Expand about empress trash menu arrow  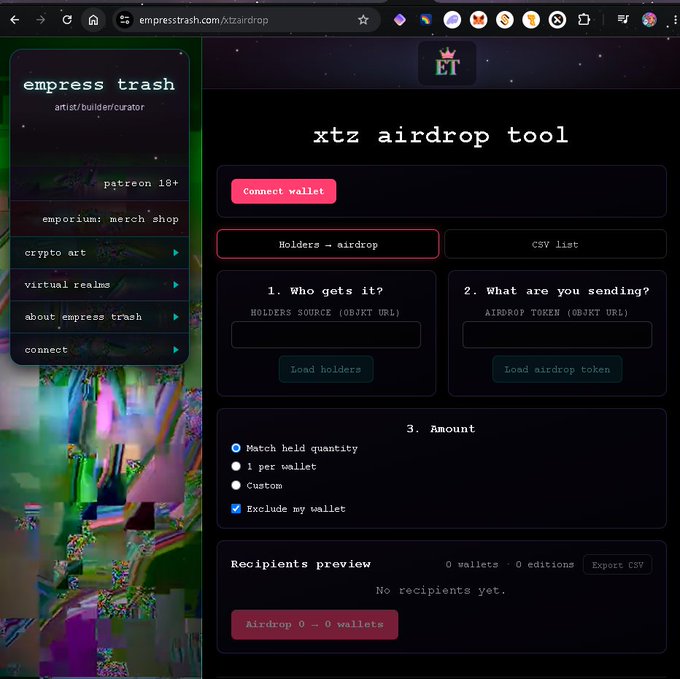point(176,317)
